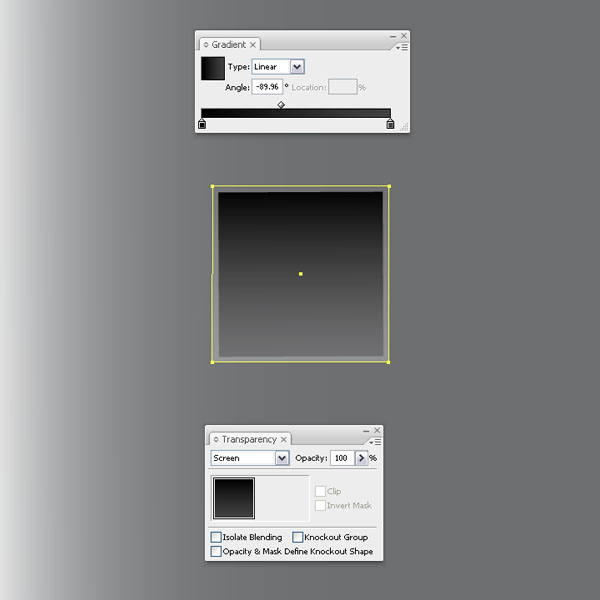
Task: Toggle the Invert Mask checkbox
Action: (x=320, y=505)
